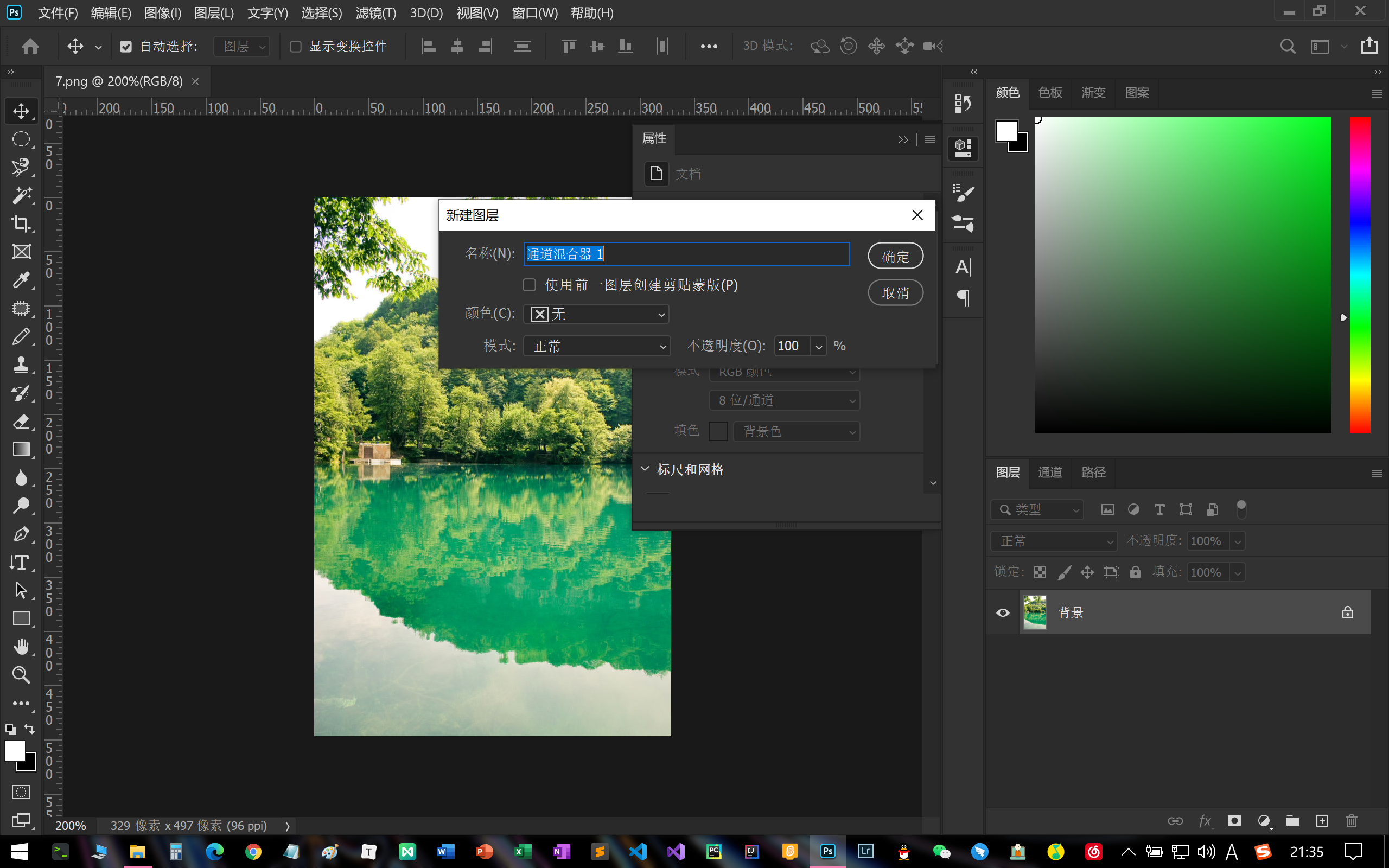Screen dimensions: 1389x868
Task: Toggle lock transparent pixels
Action: (1040, 572)
